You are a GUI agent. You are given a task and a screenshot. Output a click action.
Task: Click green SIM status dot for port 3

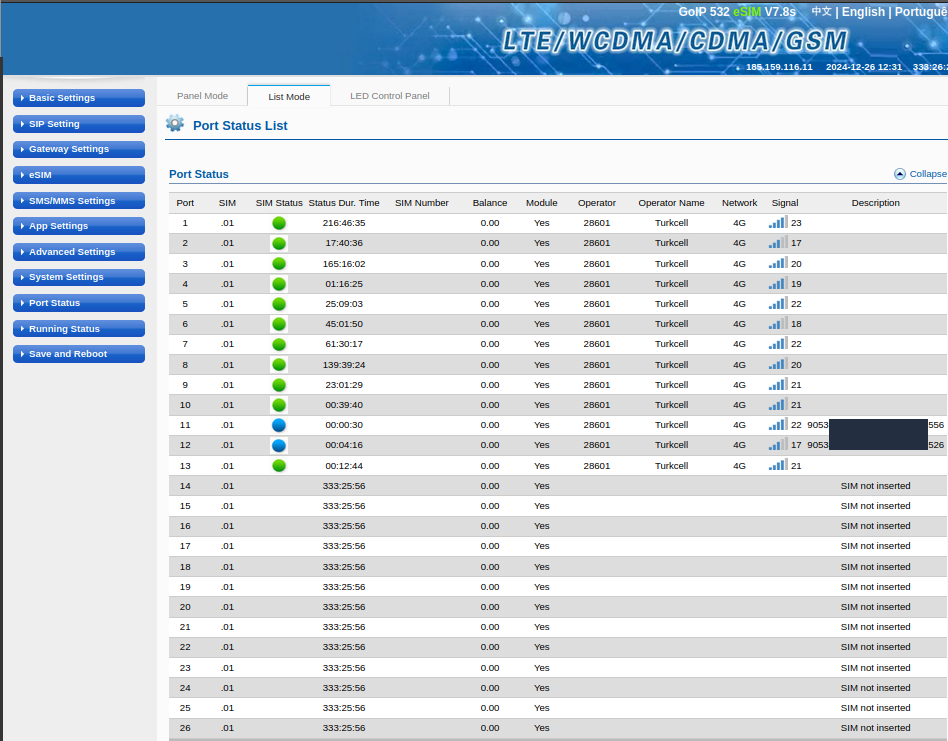(279, 264)
